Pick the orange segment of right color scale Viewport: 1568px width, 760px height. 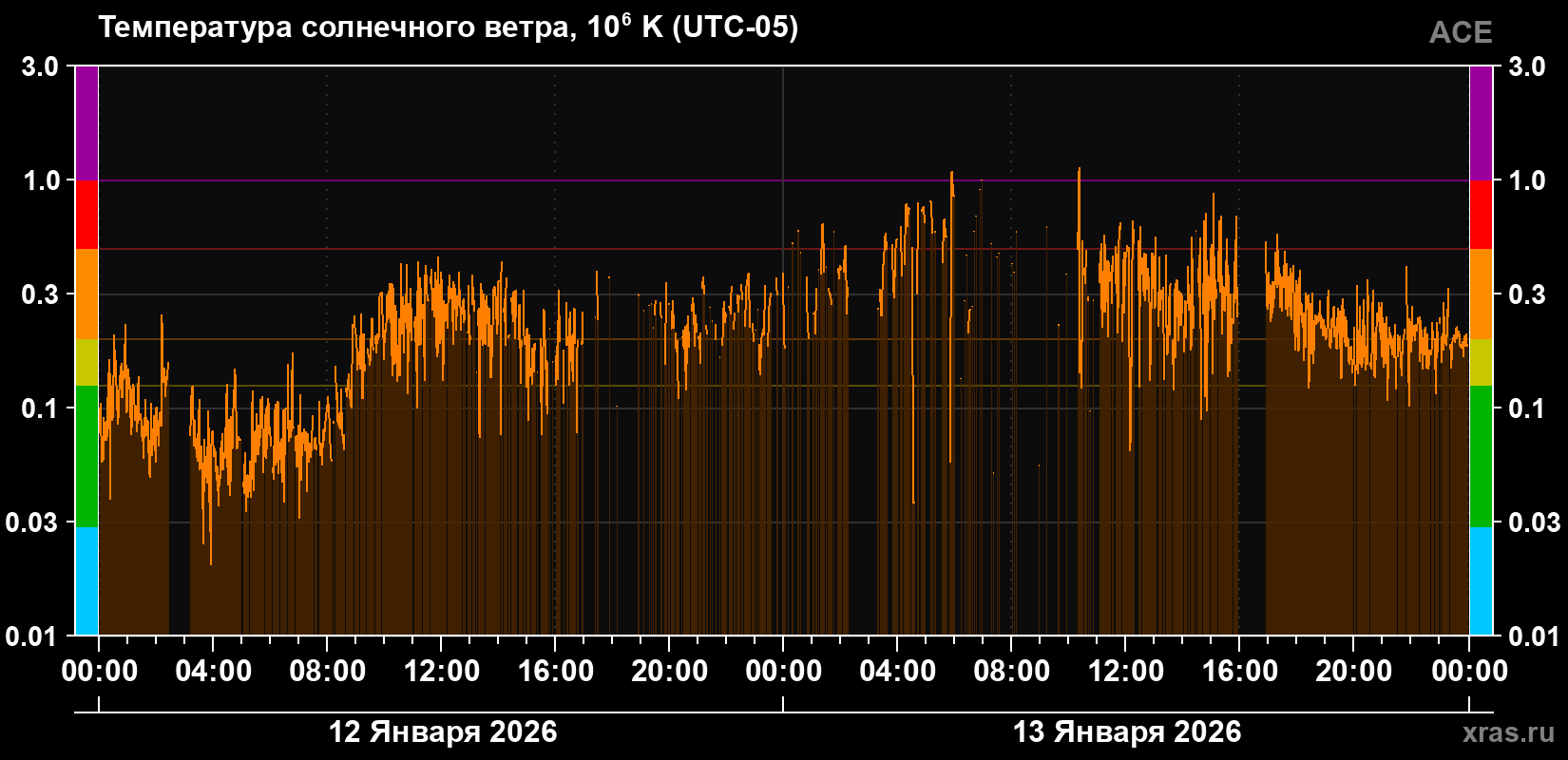click(1481, 294)
